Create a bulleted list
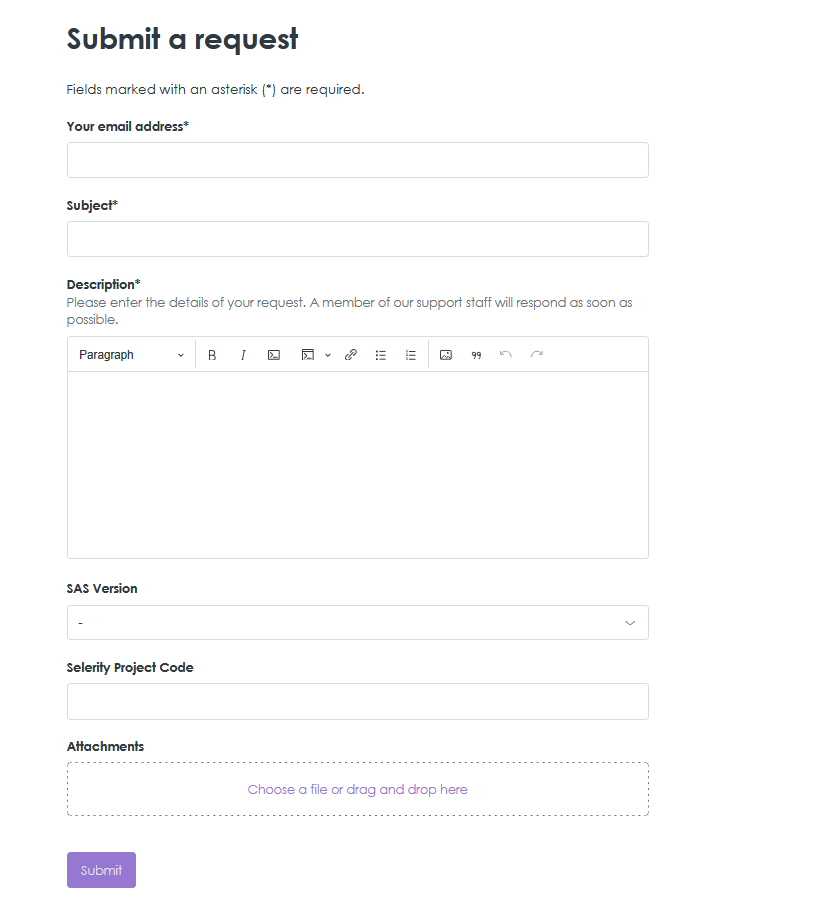This screenshot has height=907, width=834. tap(381, 355)
